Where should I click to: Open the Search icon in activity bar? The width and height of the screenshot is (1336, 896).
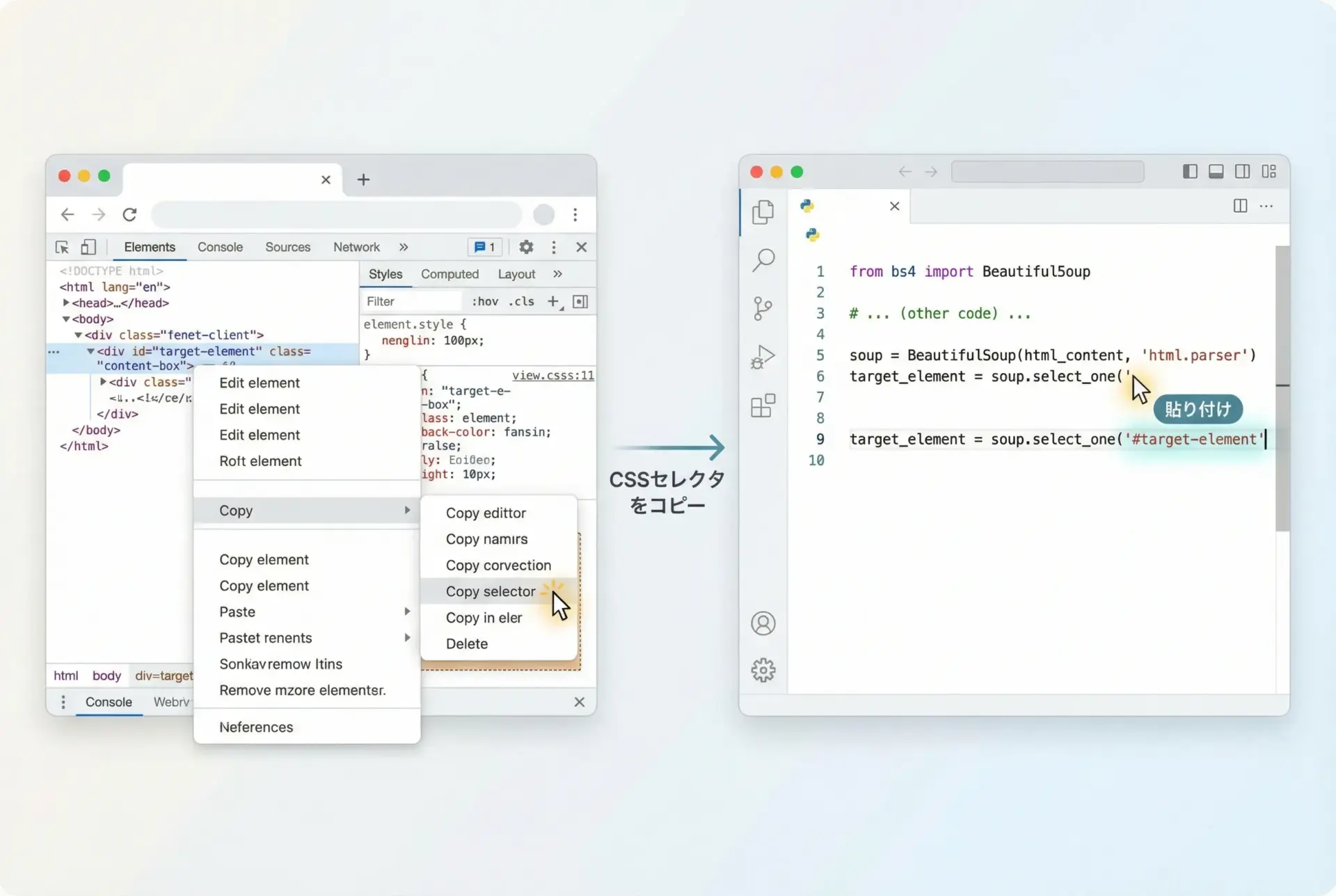coord(763,260)
